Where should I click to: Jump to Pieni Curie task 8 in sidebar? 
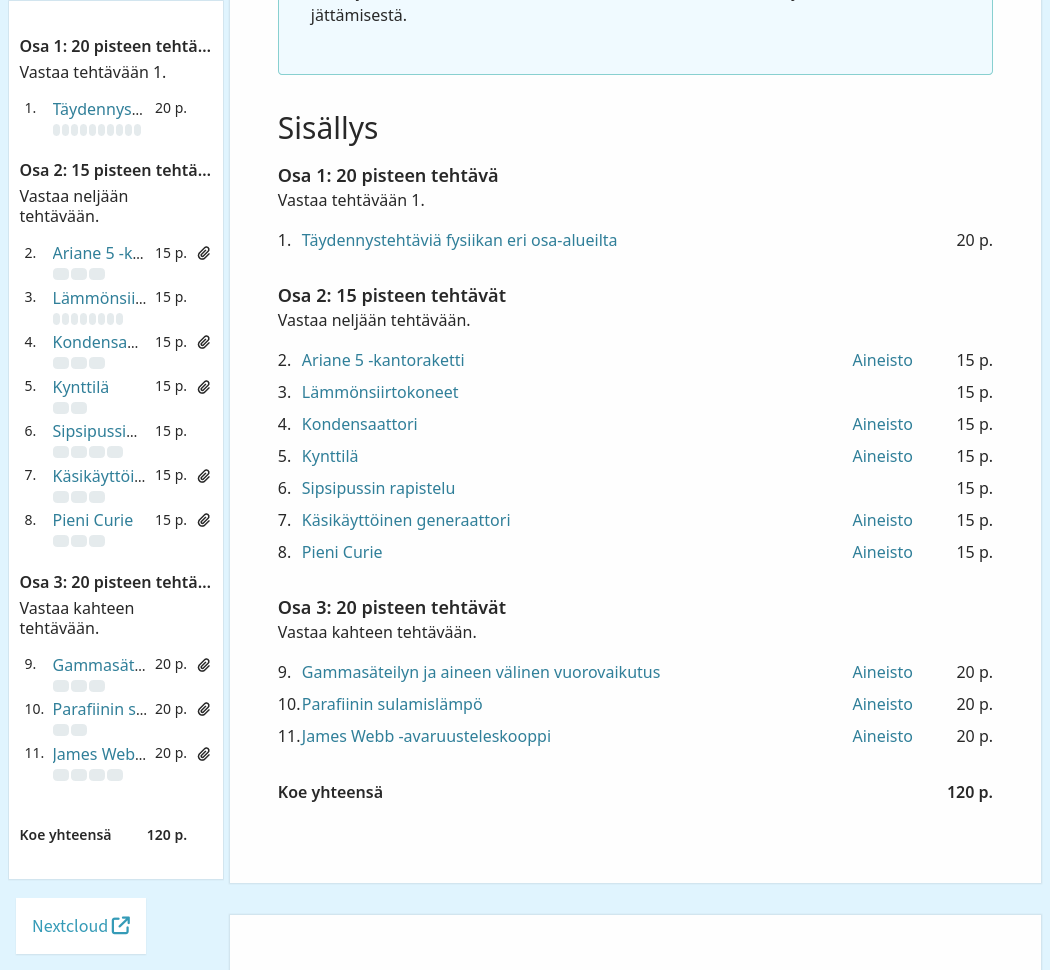click(92, 520)
